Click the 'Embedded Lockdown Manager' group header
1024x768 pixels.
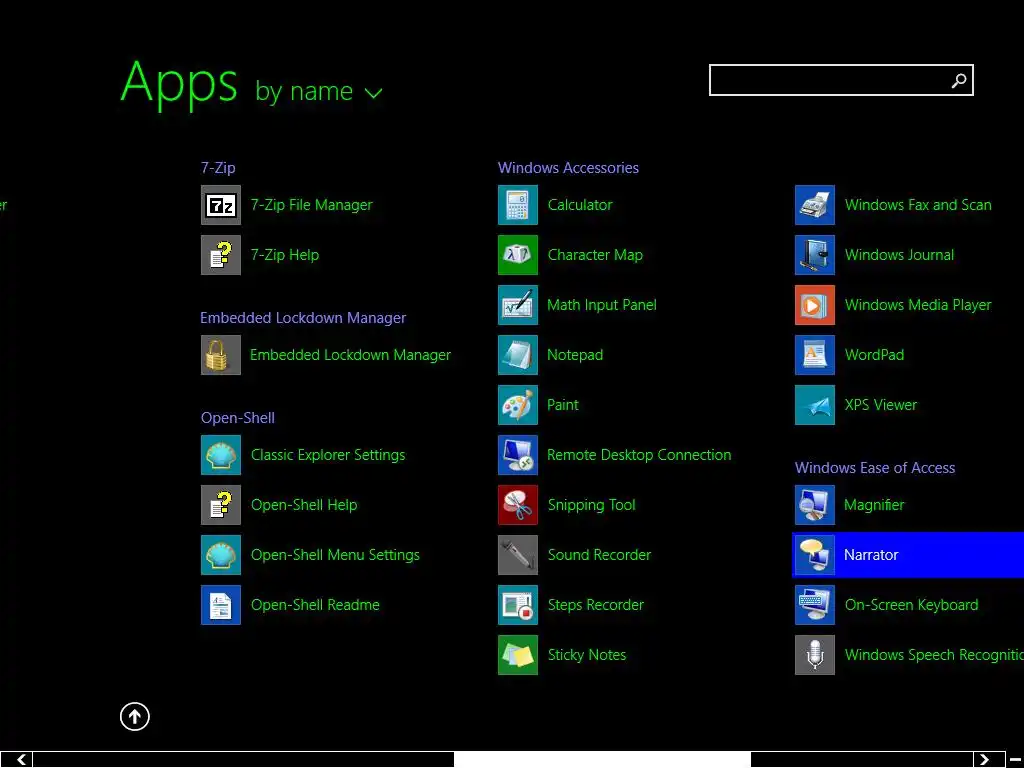303,318
